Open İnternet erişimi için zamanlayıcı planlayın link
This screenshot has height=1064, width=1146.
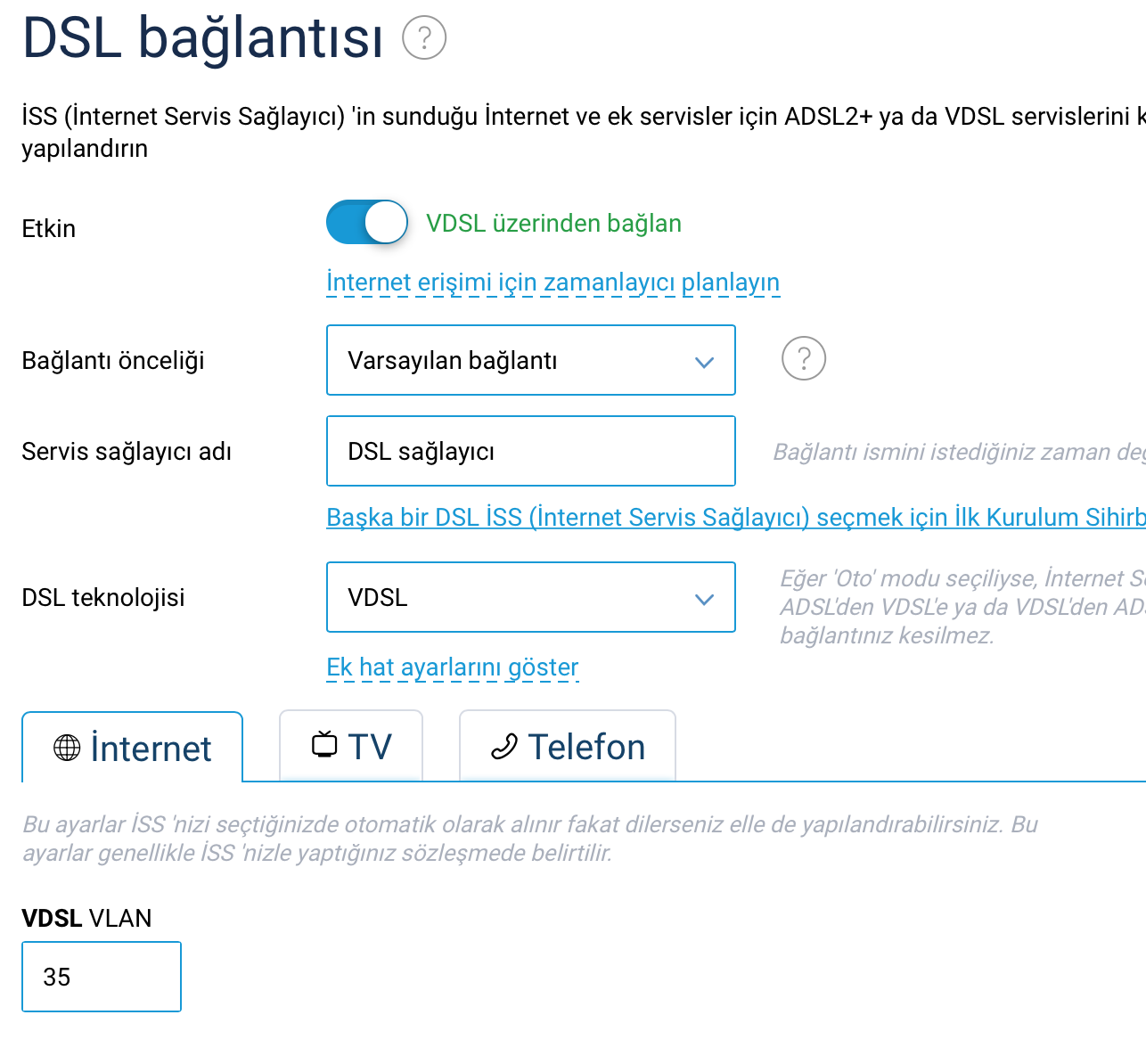(553, 282)
